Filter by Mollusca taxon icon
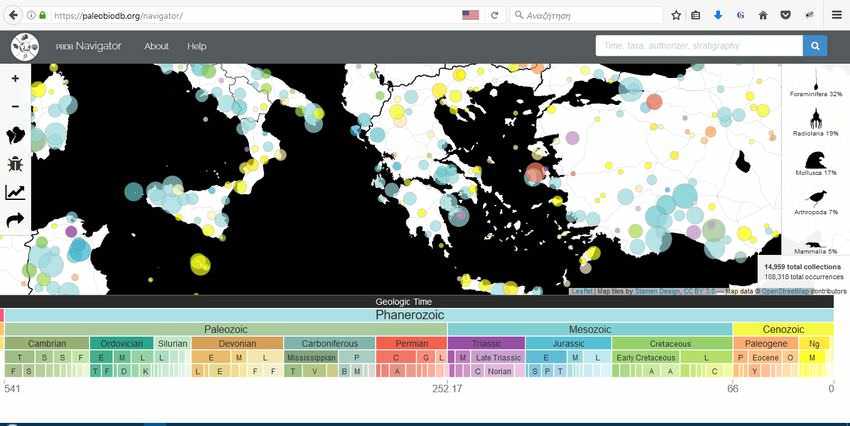850x426 pixels. [x=816, y=160]
